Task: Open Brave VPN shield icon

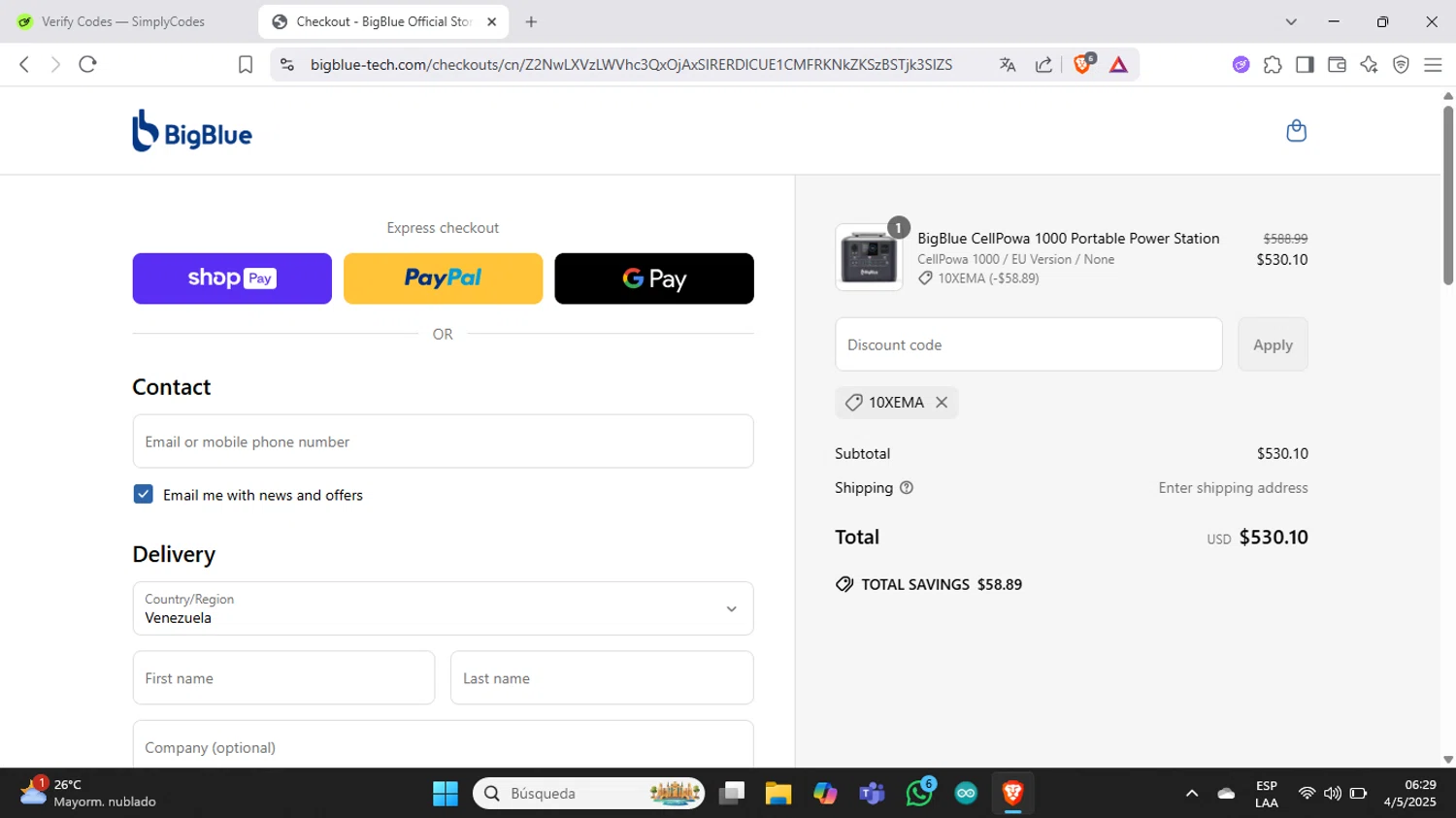Action: pos(1401,64)
